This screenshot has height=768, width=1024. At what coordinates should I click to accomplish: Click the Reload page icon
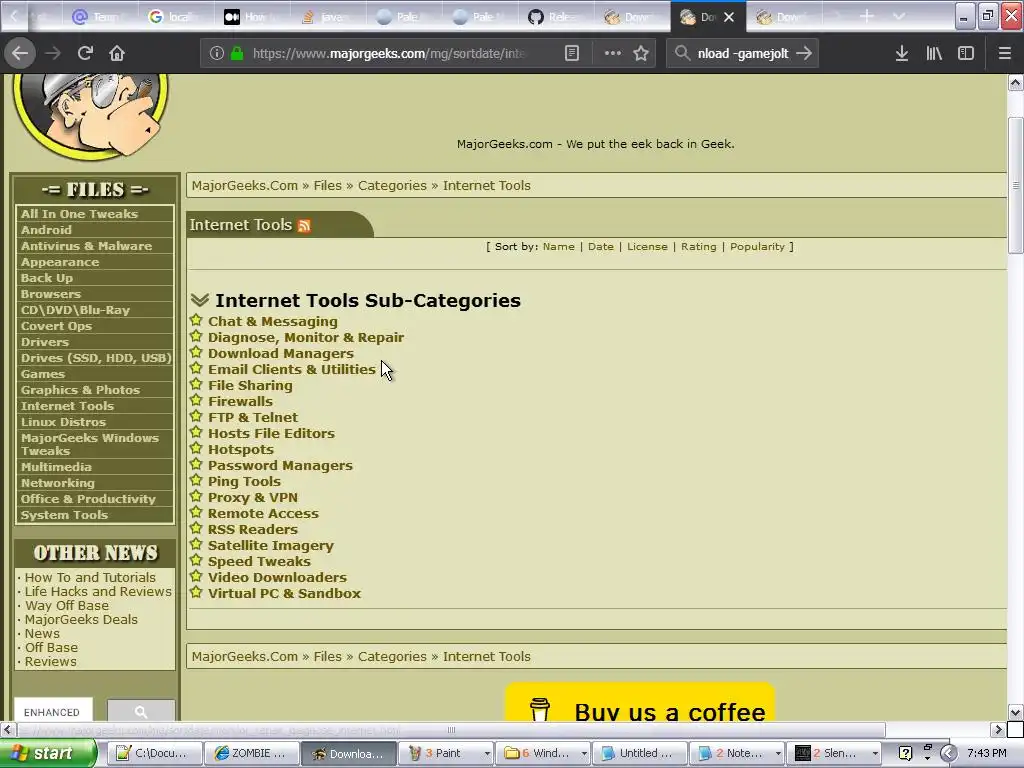pyautogui.click(x=85, y=53)
